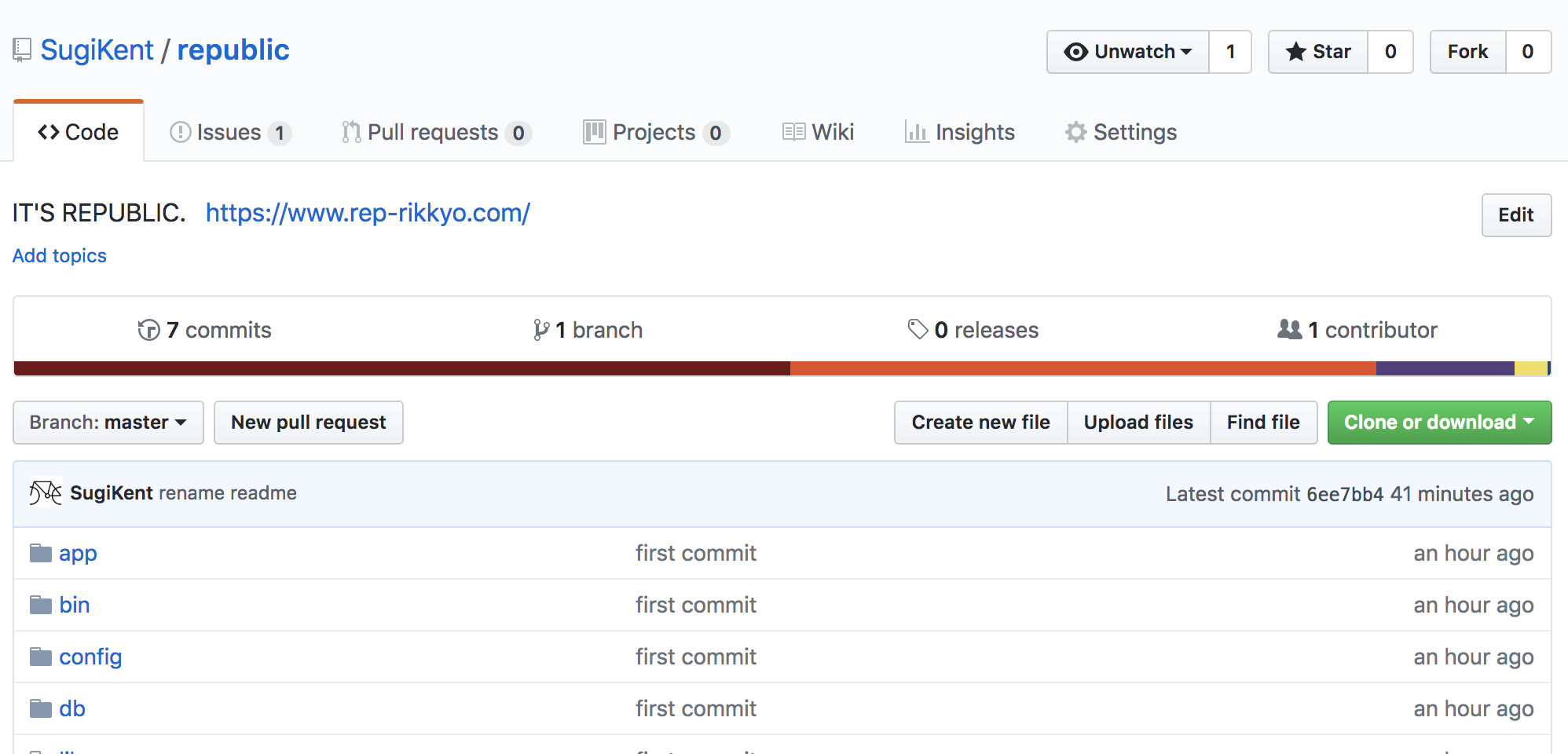Click Add topics link
This screenshot has width=1568, height=754.
click(60, 256)
